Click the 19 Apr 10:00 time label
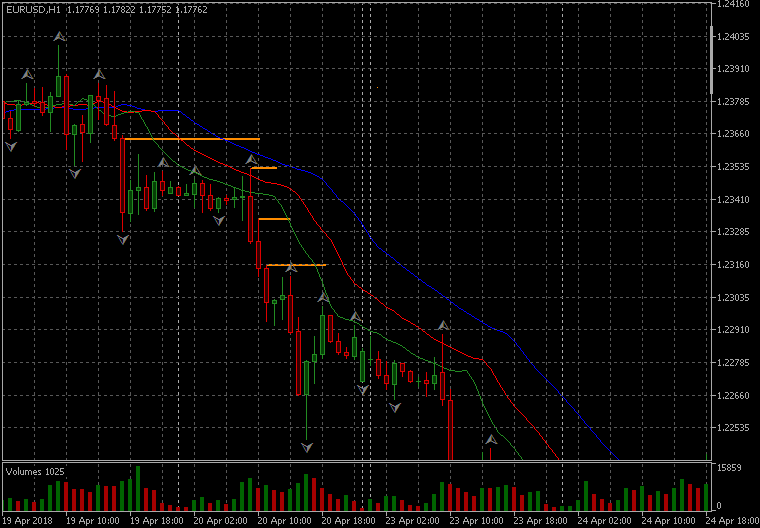 tap(93, 520)
